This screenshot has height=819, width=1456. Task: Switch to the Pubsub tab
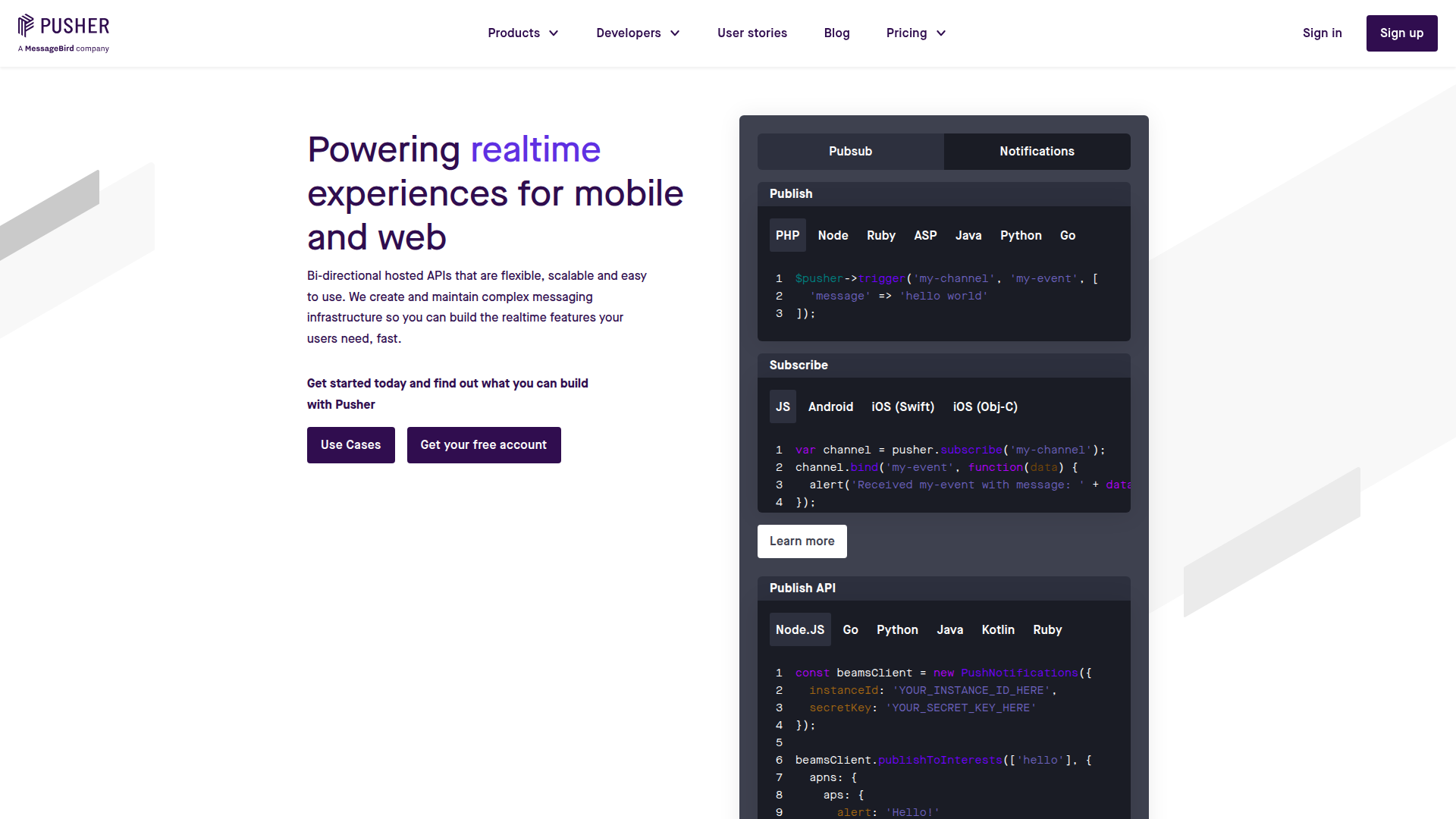[850, 152]
